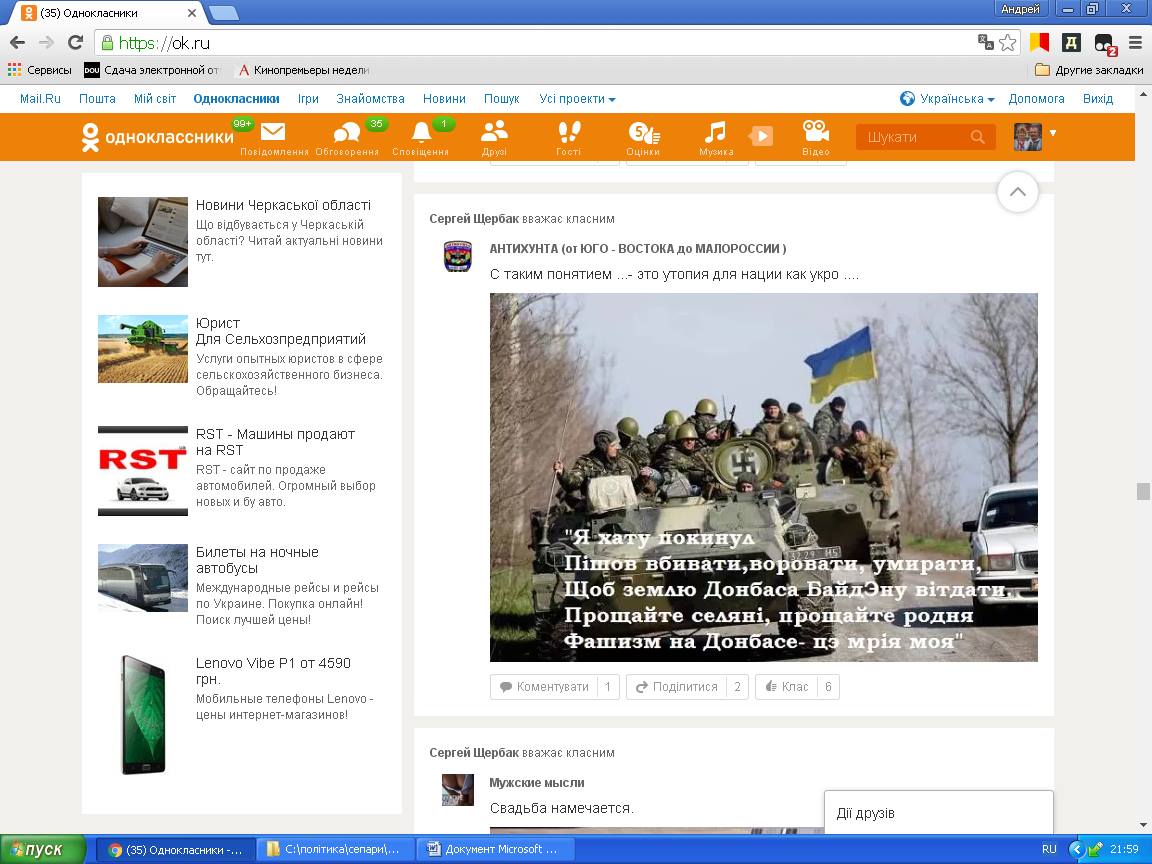
Task: Open the Video camera icon
Action: (x=815, y=133)
